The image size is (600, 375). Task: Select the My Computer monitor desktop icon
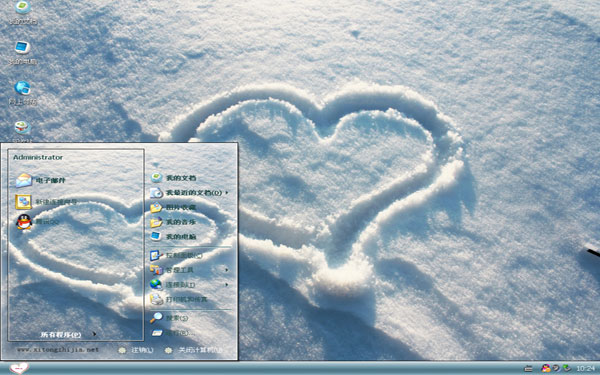pos(23,53)
